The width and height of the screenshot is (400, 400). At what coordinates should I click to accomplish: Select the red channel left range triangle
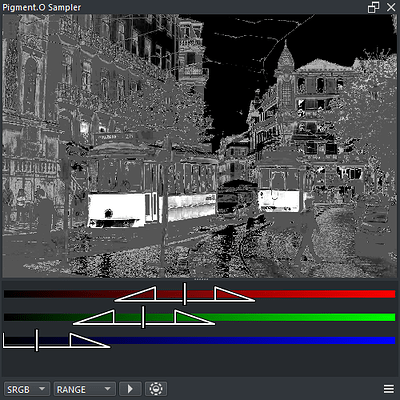point(139,294)
